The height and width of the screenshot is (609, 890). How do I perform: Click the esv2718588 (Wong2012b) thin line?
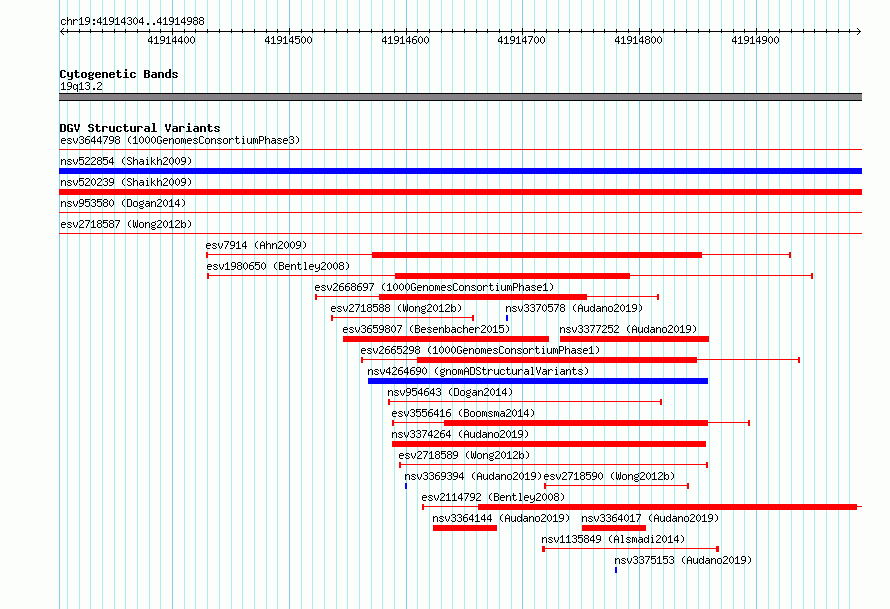[402, 318]
